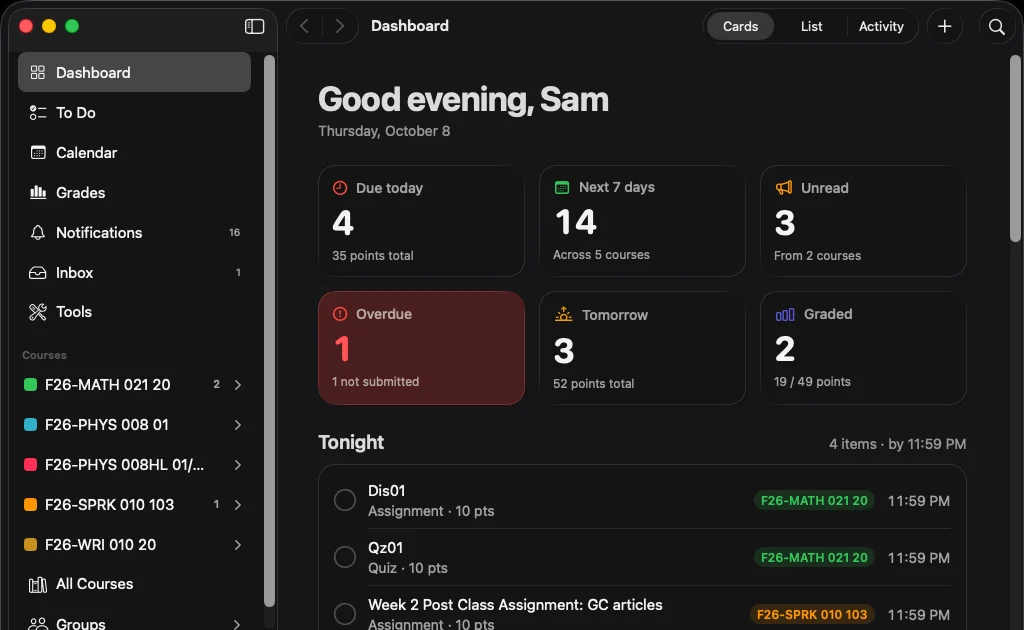This screenshot has width=1024, height=630.
Task: Click the Next 7 days calendar icon
Action: point(562,187)
